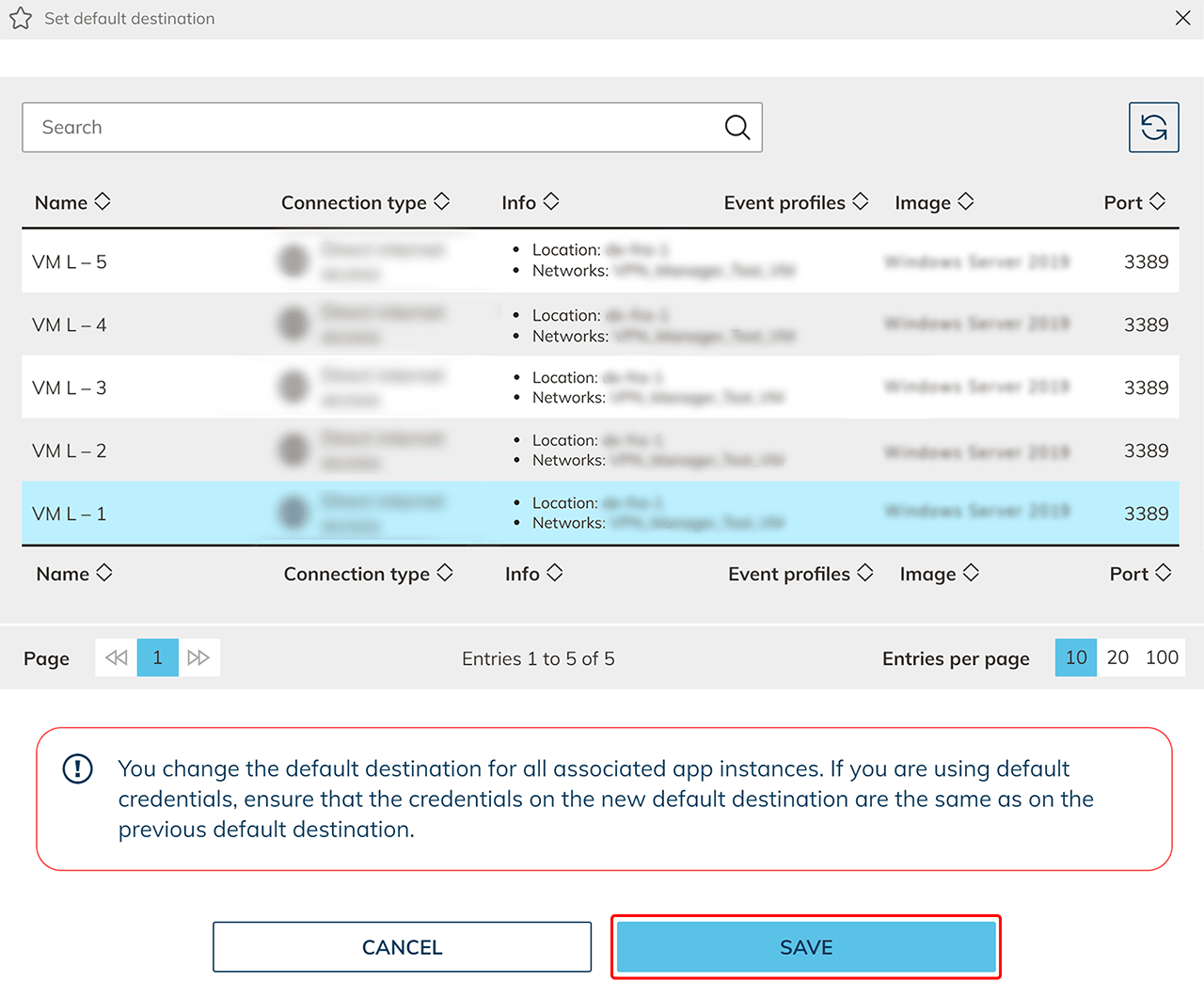Sort by Image column in top header
Screen dimensions: 1204x998
pyautogui.click(x=933, y=202)
